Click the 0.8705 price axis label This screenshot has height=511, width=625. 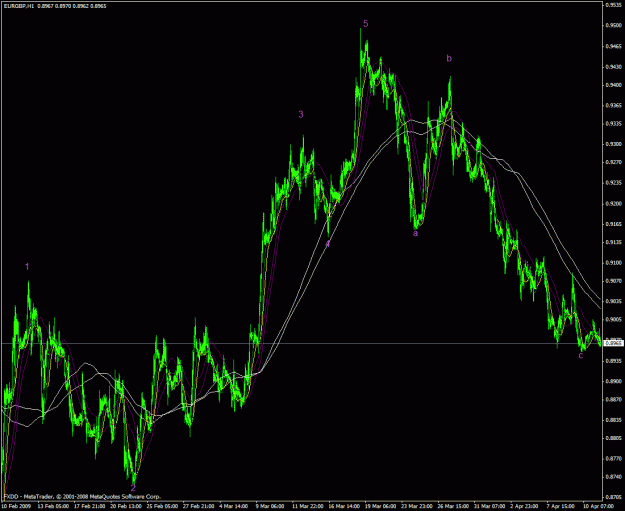pos(614,497)
